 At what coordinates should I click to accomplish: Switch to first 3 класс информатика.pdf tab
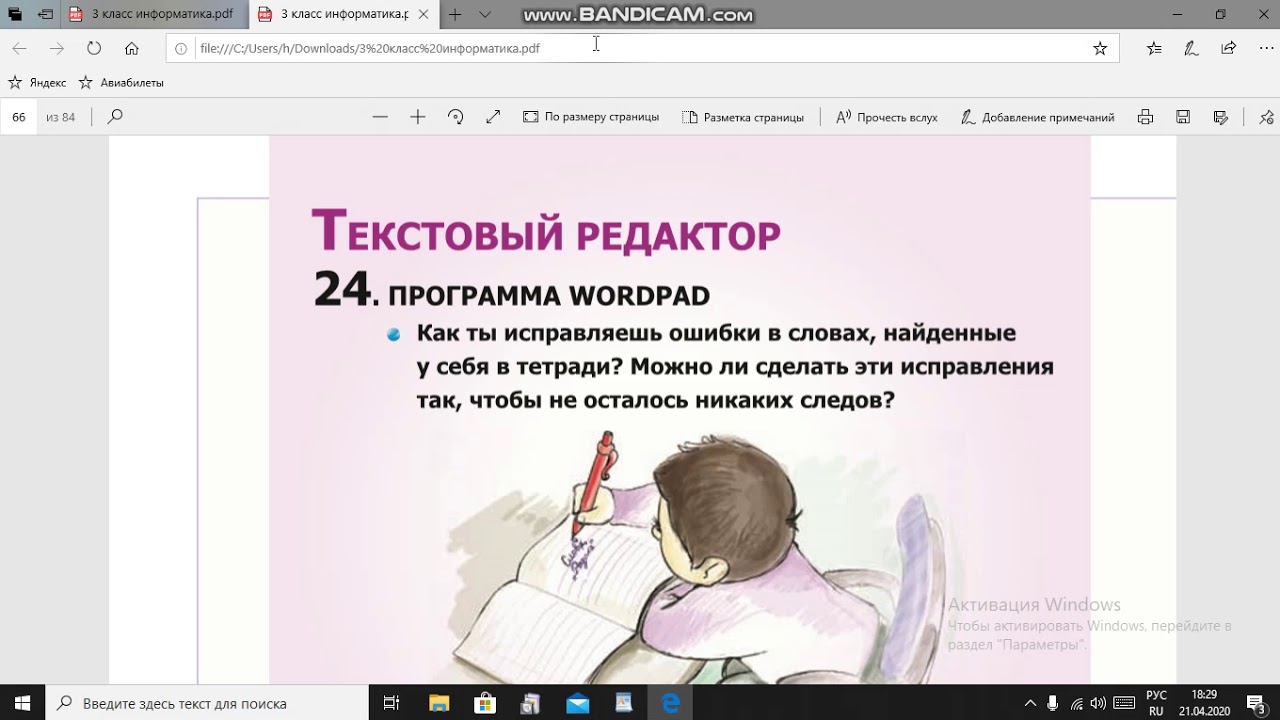tap(155, 15)
